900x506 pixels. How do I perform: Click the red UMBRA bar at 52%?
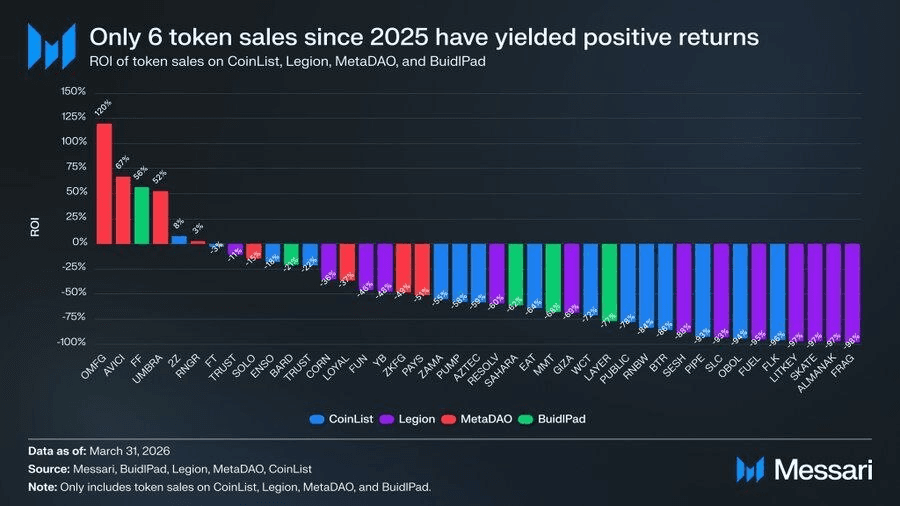click(x=160, y=217)
